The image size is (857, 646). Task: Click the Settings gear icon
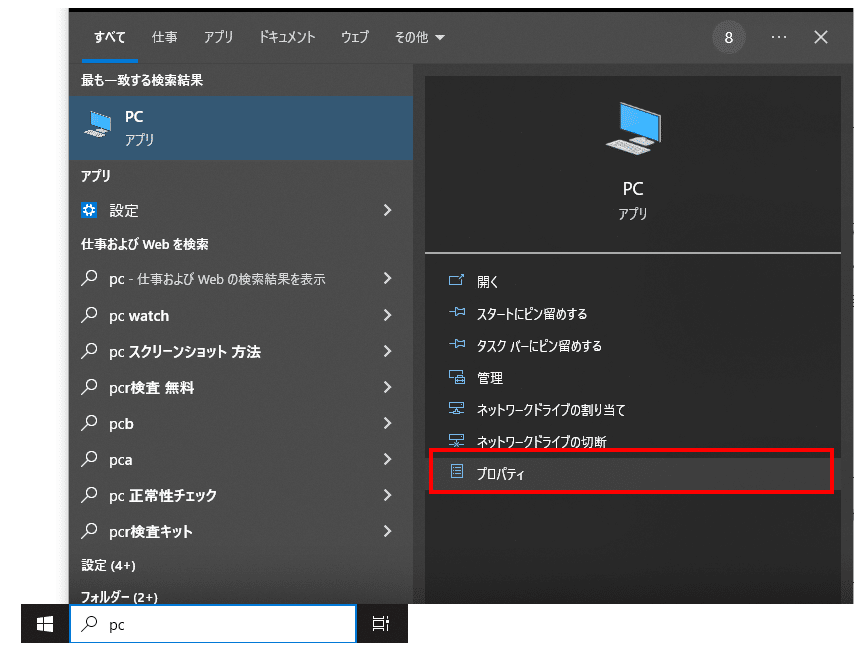click(x=89, y=210)
